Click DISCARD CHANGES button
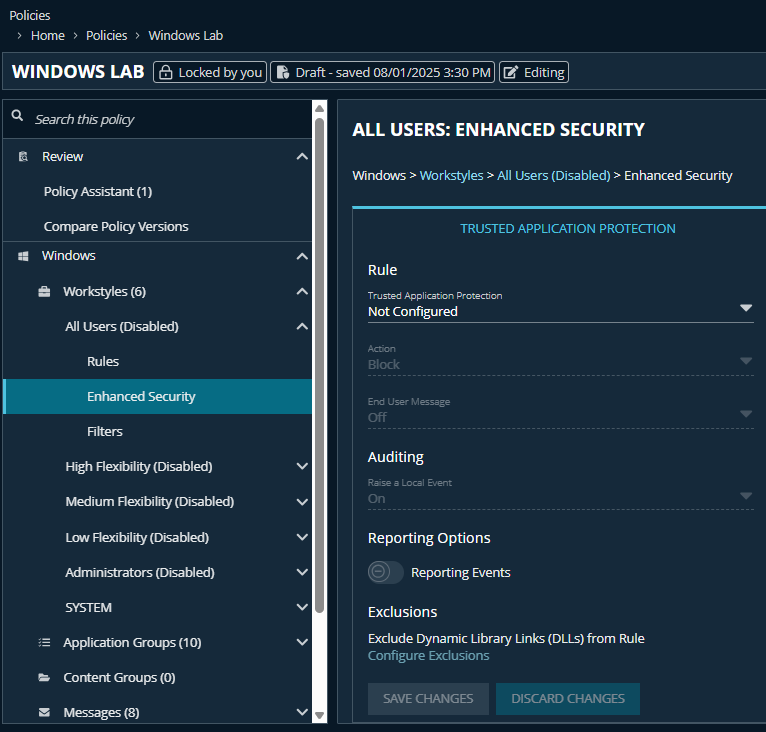Screen dimensions: 766x732 568,699
